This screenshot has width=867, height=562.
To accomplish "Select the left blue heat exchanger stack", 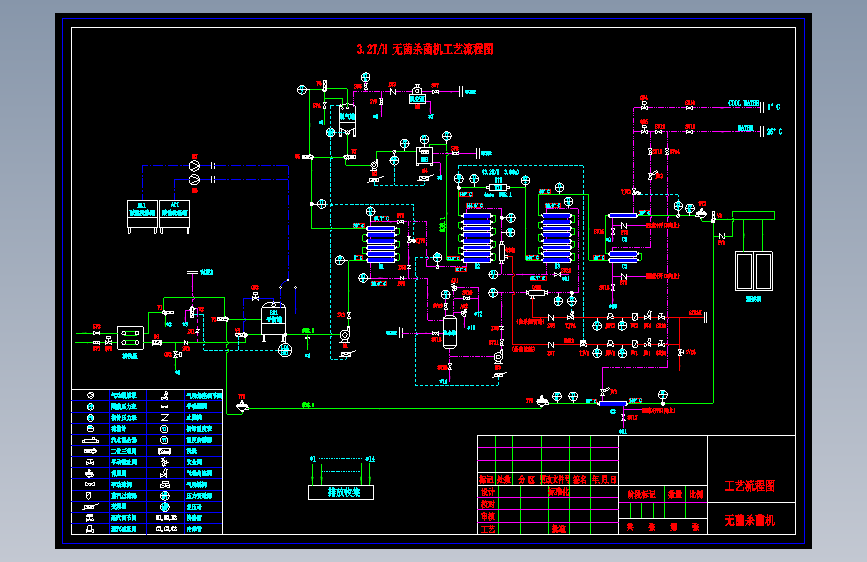I will point(381,243).
